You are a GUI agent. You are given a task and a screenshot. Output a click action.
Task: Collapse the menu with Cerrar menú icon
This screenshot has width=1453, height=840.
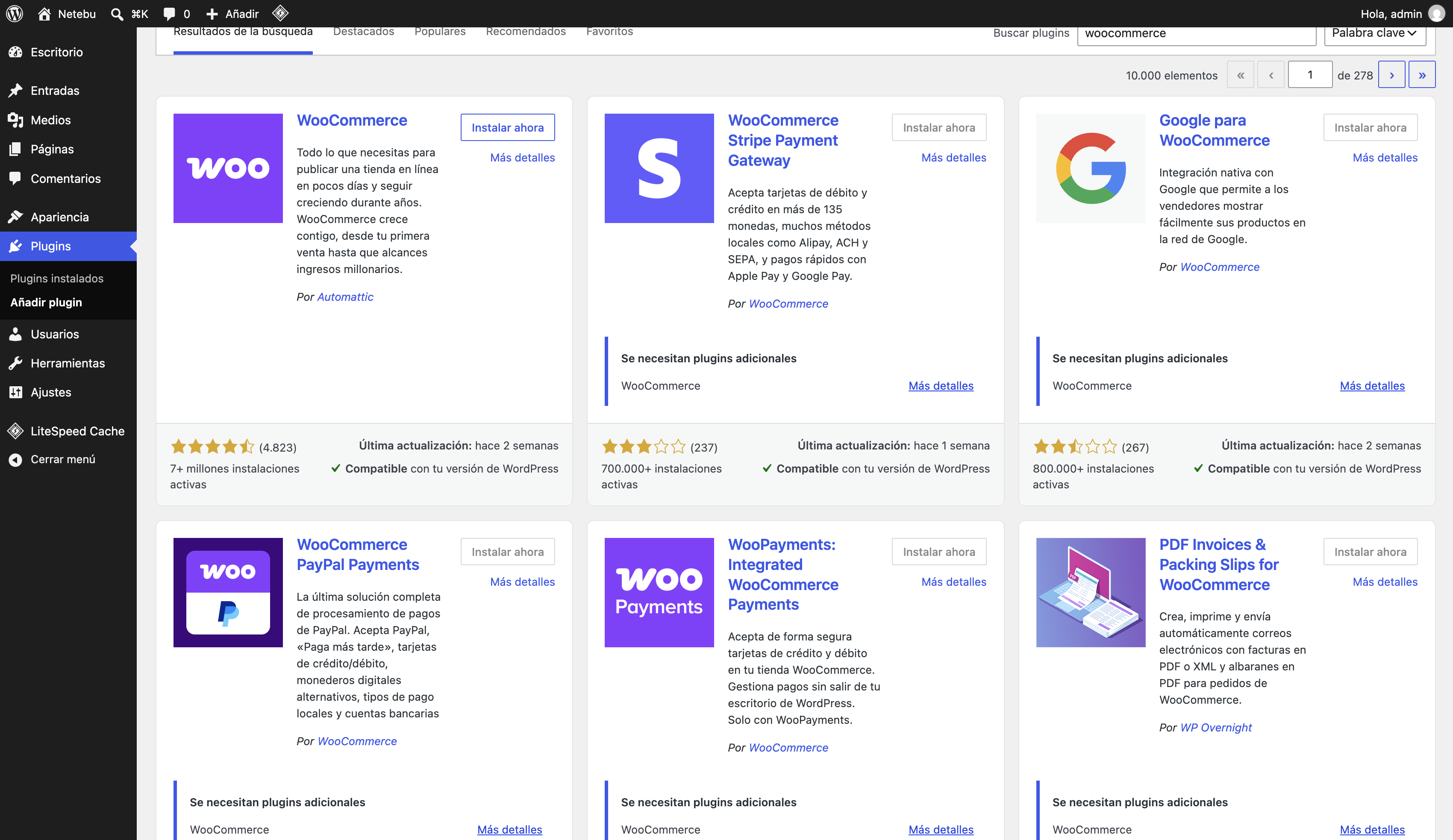click(x=15, y=459)
